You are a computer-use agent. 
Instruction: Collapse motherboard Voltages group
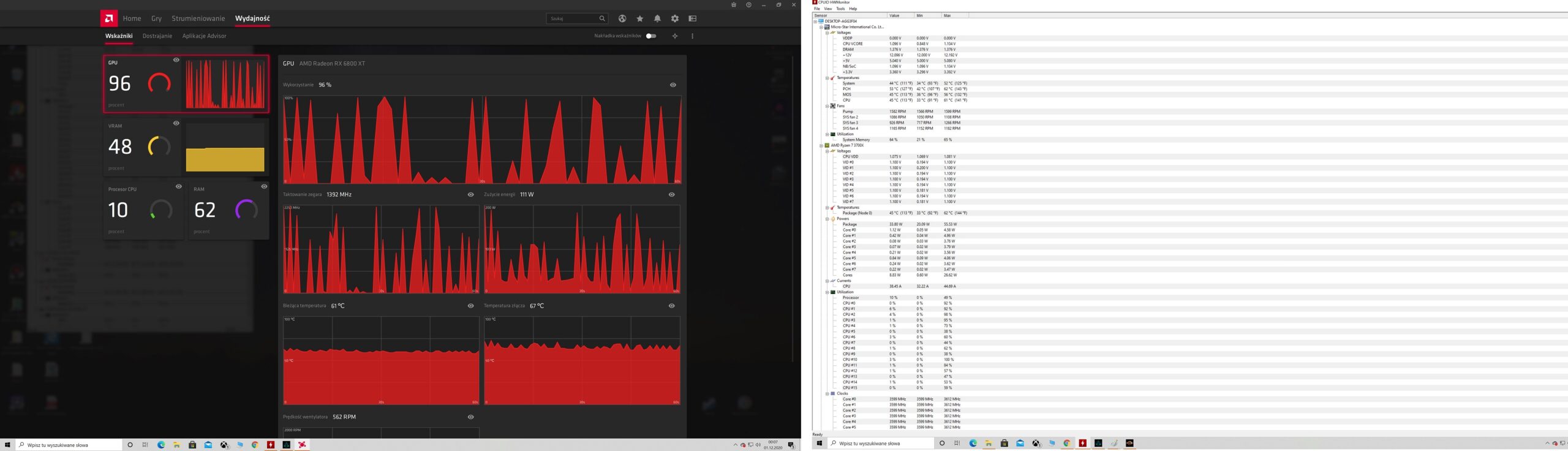point(827,32)
